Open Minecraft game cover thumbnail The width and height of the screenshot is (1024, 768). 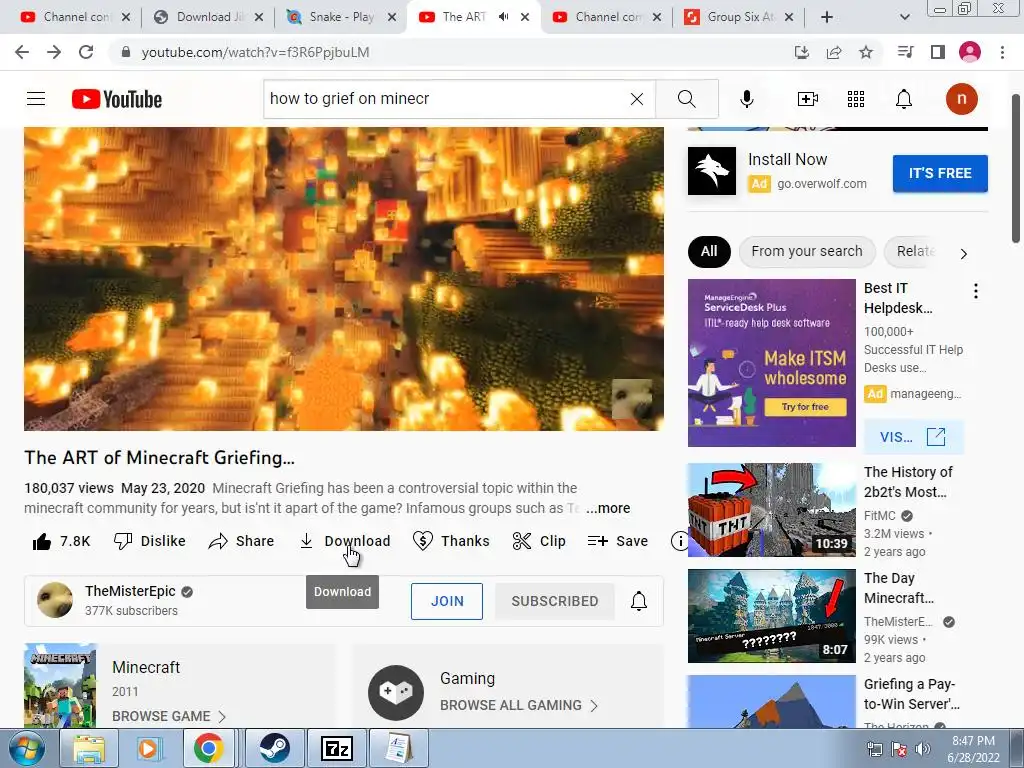point(60,686)
